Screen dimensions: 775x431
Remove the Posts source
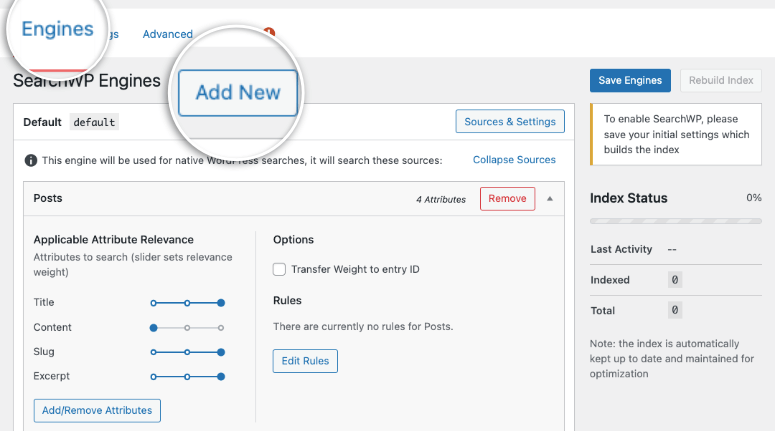[507, 199]
